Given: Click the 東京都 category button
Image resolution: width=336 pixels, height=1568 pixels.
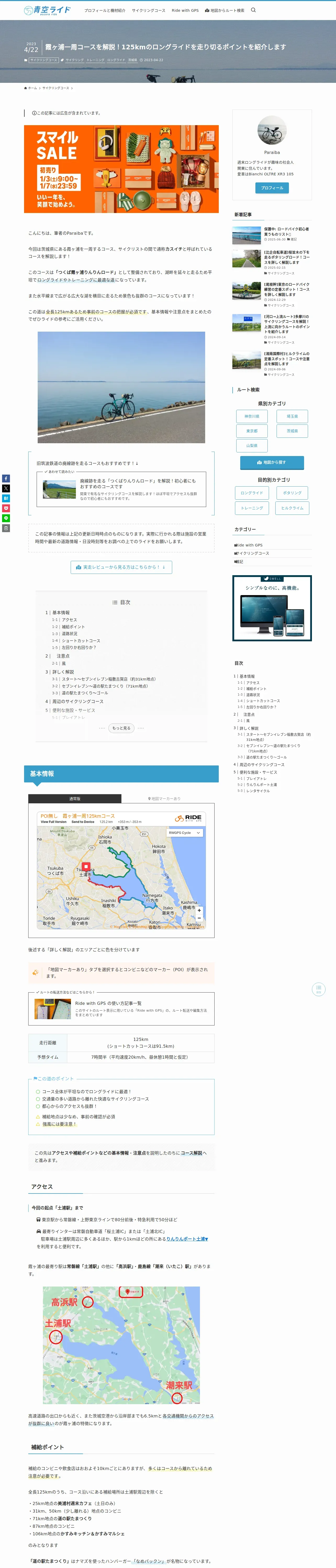Looking at the screenshot, I should pyautogui.click(x=252, y=431).
